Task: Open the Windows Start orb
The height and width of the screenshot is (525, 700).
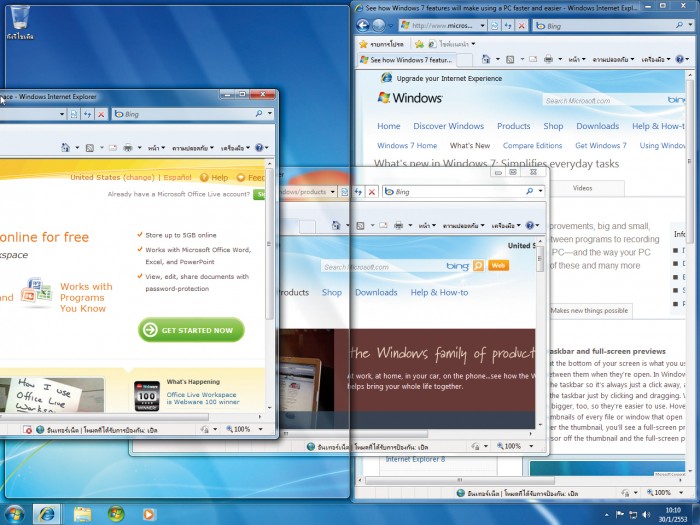Action: point(14,515)
